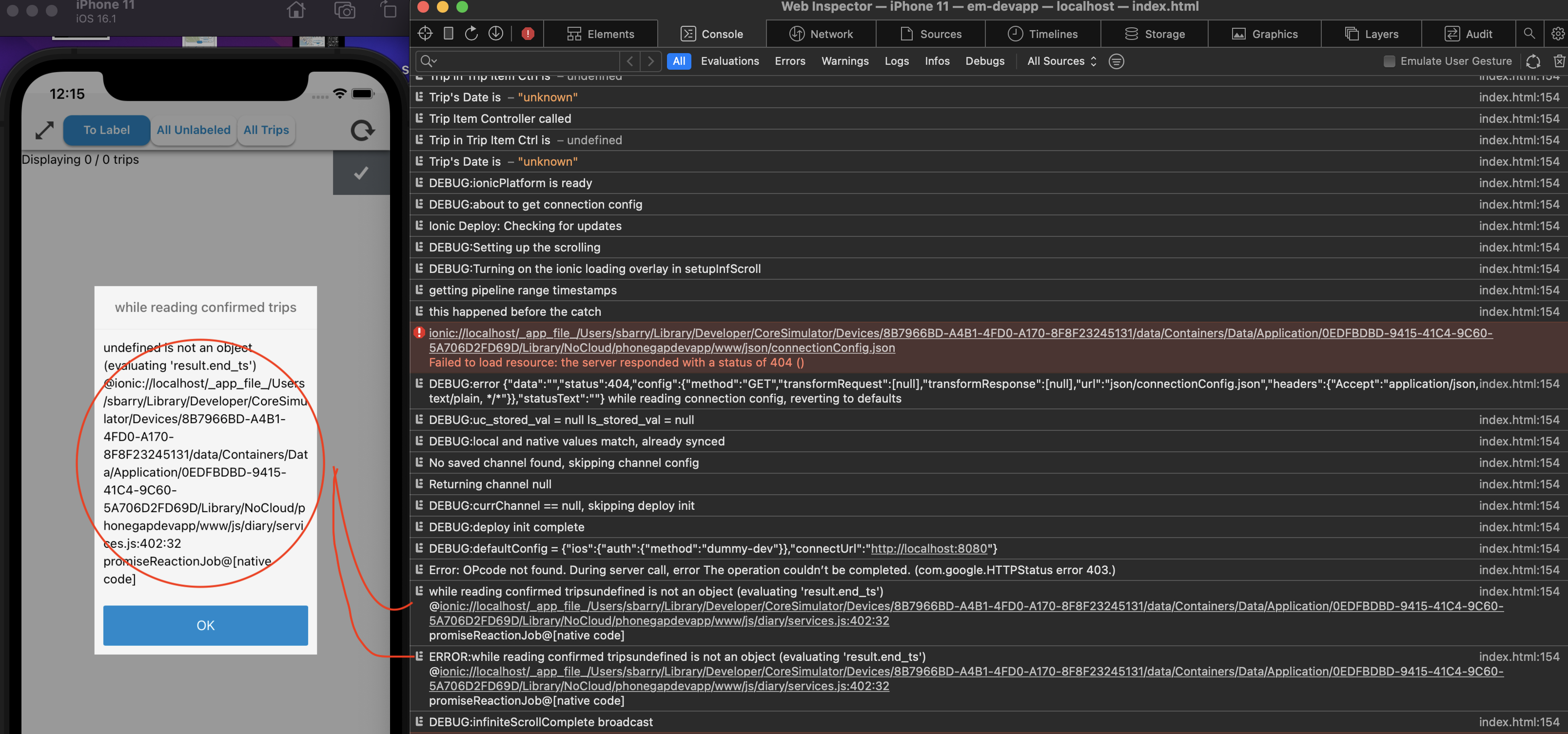Viewport: 1568px width, 734px height.
Task: Toggle fullscreen with the diagonal arrows in the app
Action: click(44, 130)
